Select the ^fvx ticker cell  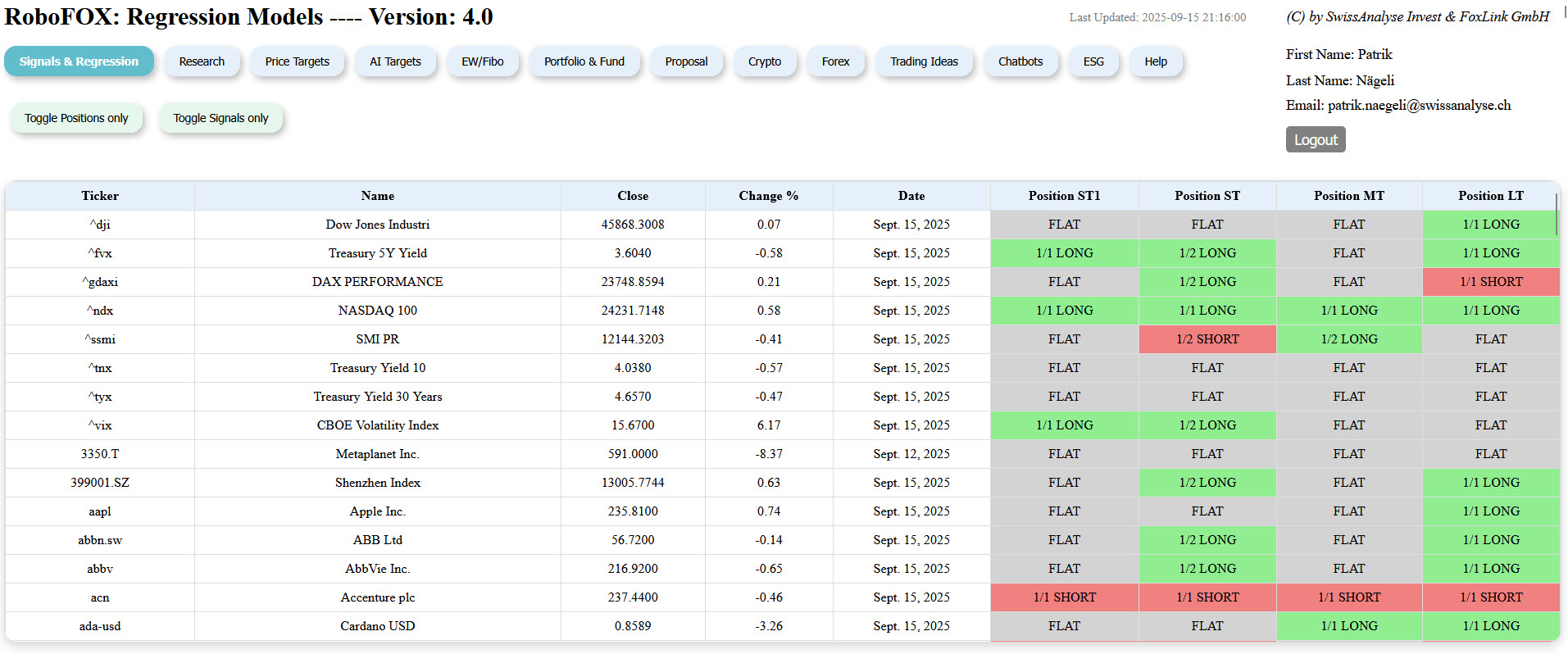100,253
